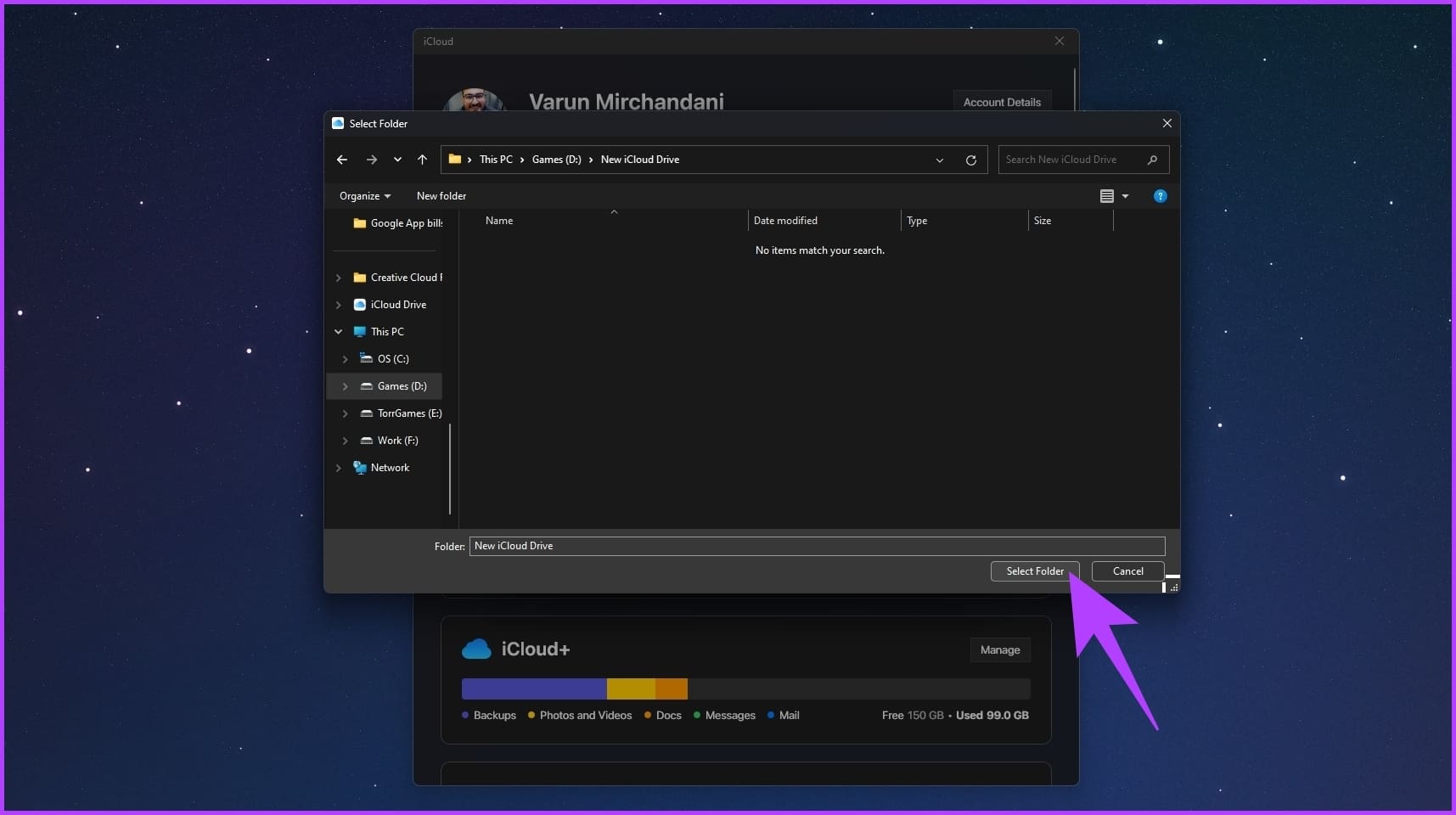Open the help question mark icon
Viewport: 1456px width, 815px height.
1160,196
